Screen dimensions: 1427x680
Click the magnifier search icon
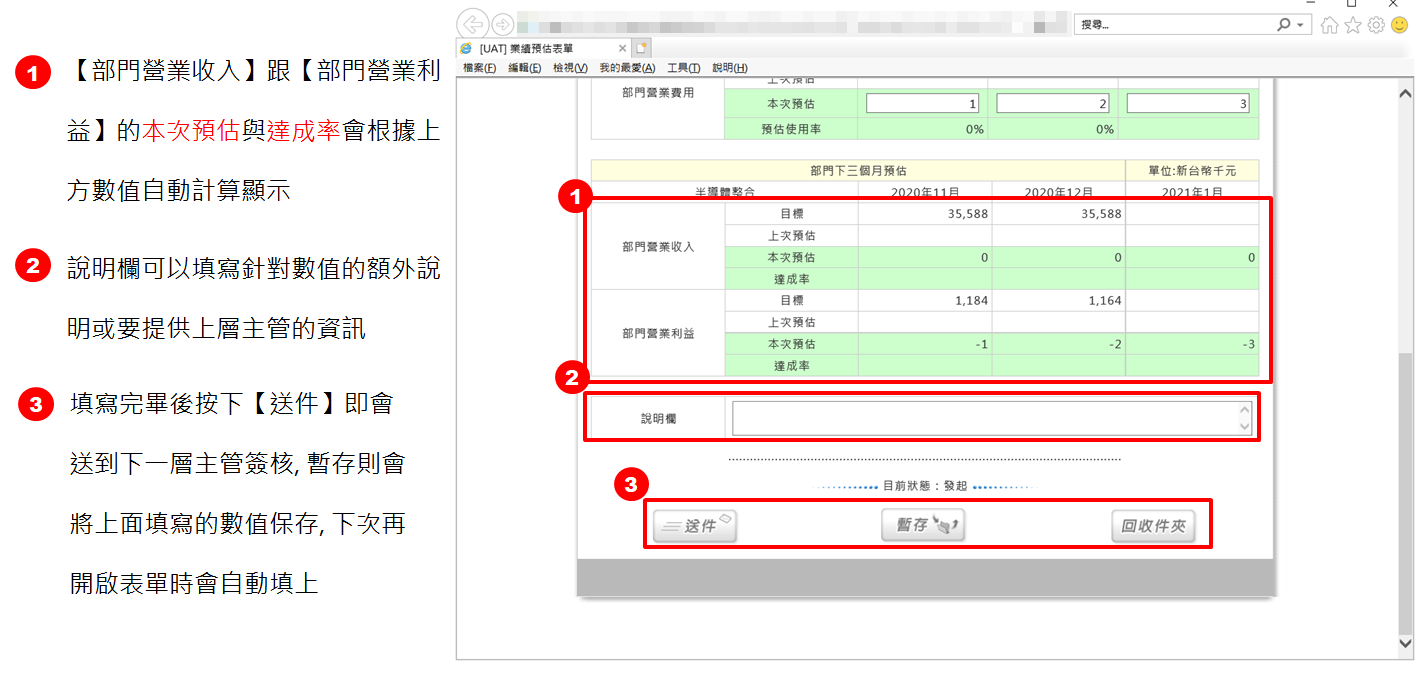1283,24
